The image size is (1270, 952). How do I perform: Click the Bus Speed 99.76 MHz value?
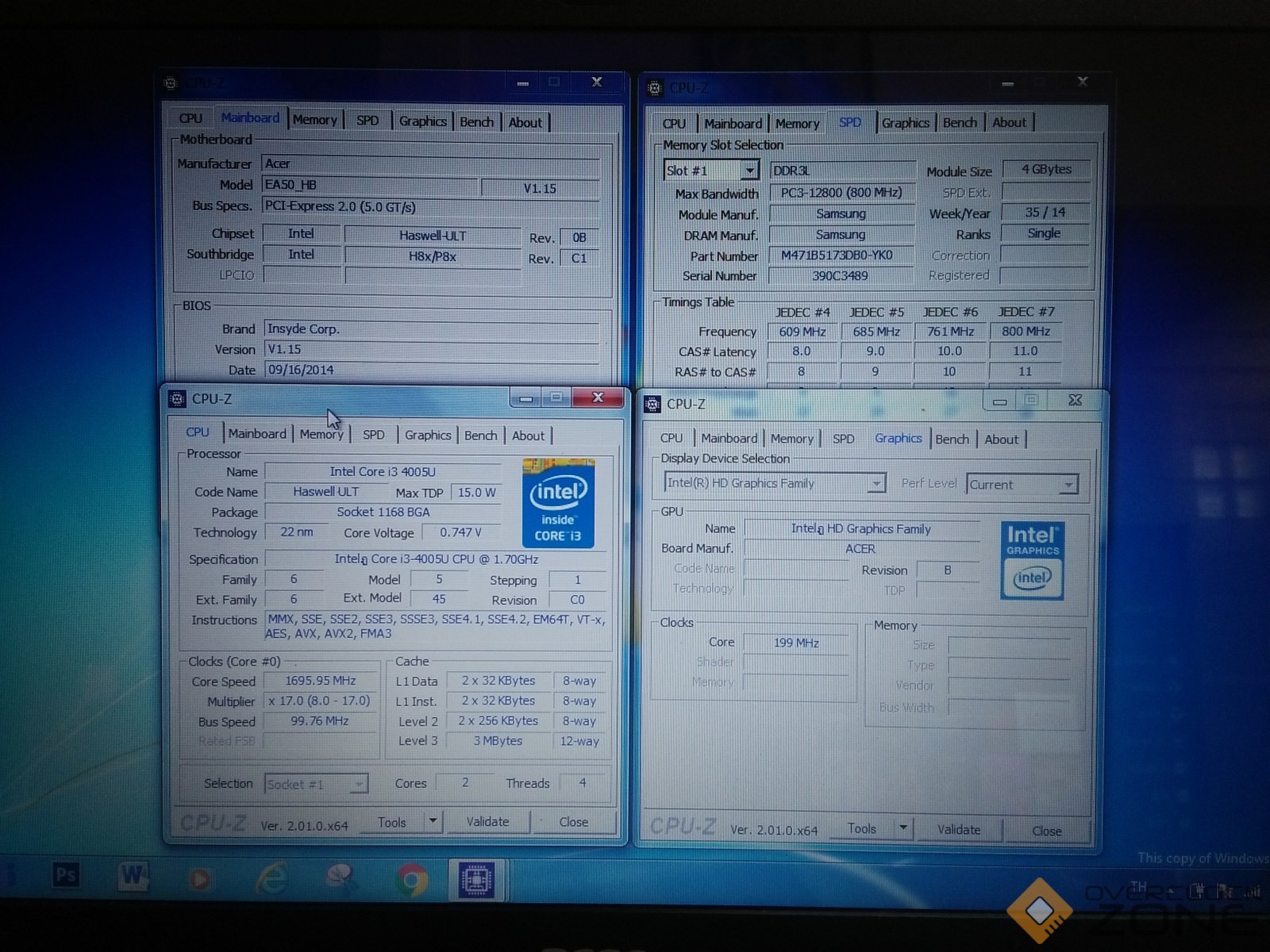[321, 721]
